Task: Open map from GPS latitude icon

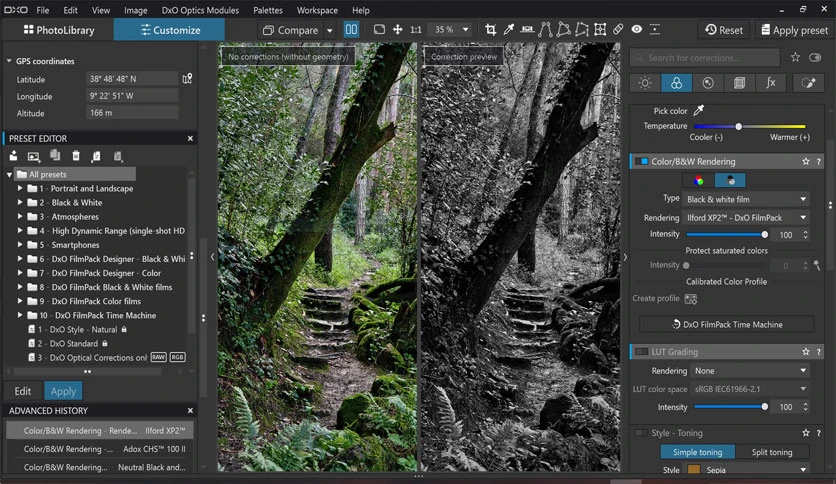Action: click(187, 79)
